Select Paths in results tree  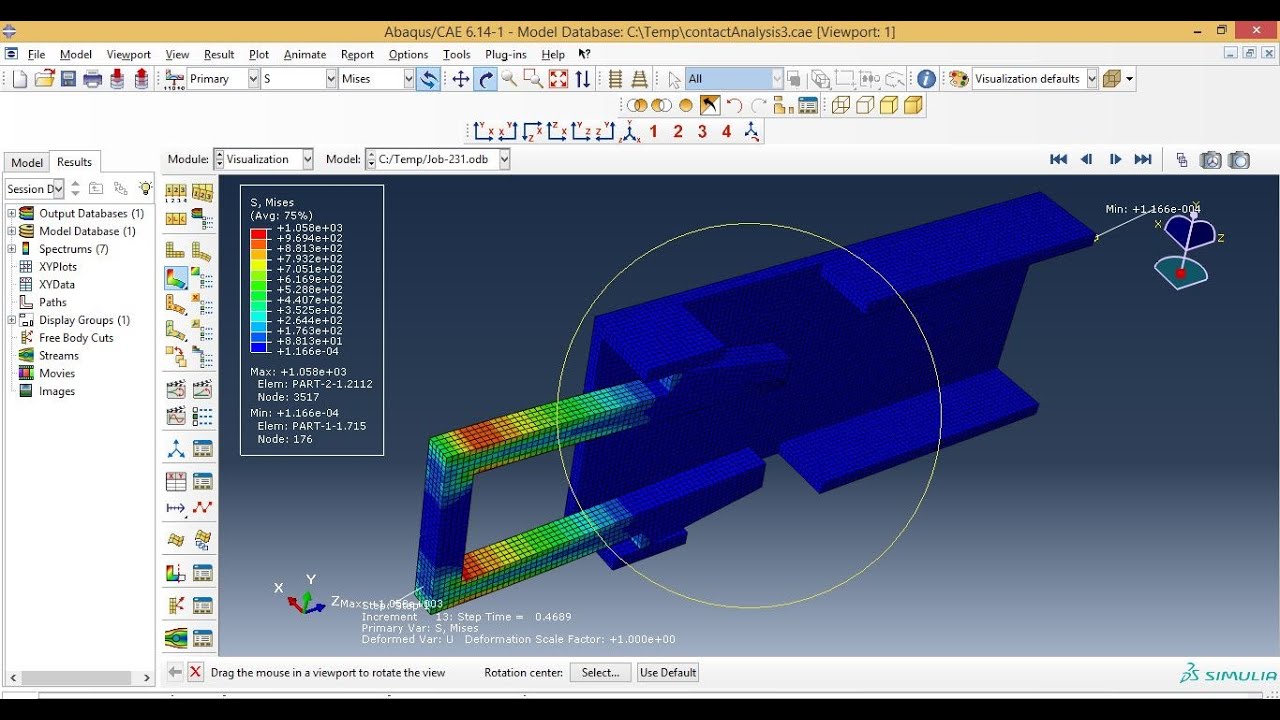(x=53, y=302)
